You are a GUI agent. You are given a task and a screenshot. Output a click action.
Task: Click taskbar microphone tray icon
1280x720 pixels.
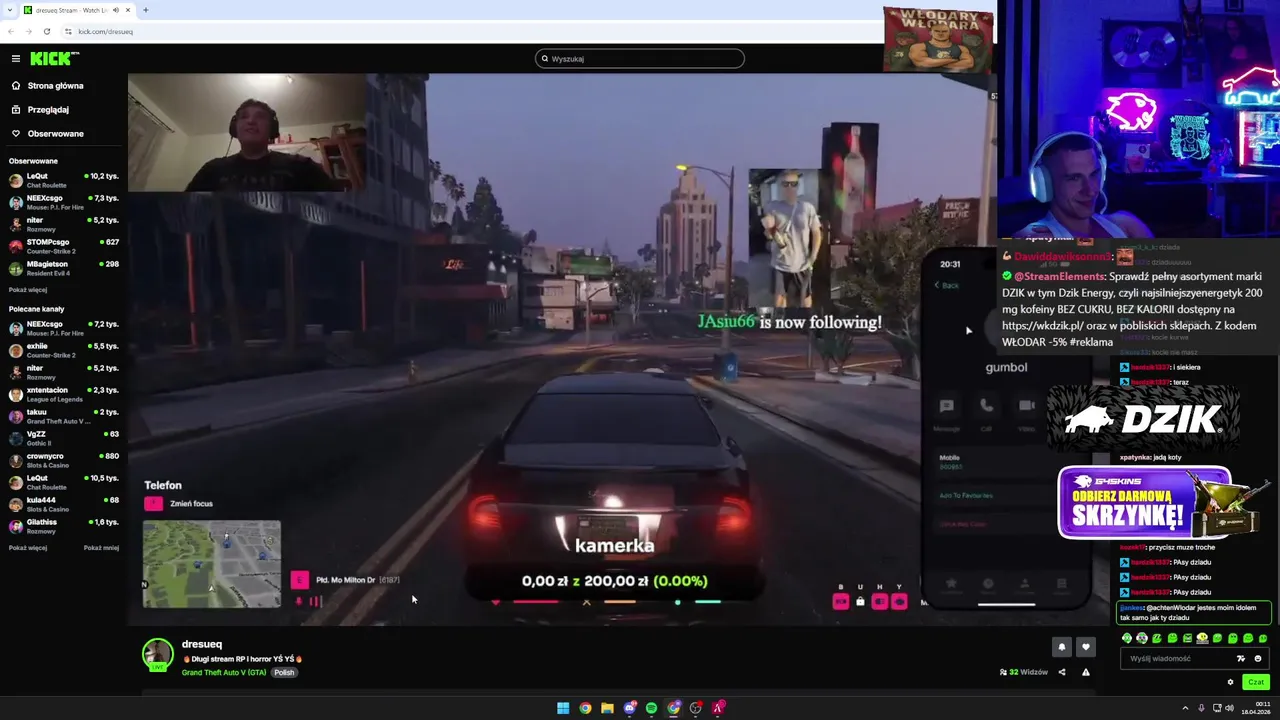click(1201, 708)
